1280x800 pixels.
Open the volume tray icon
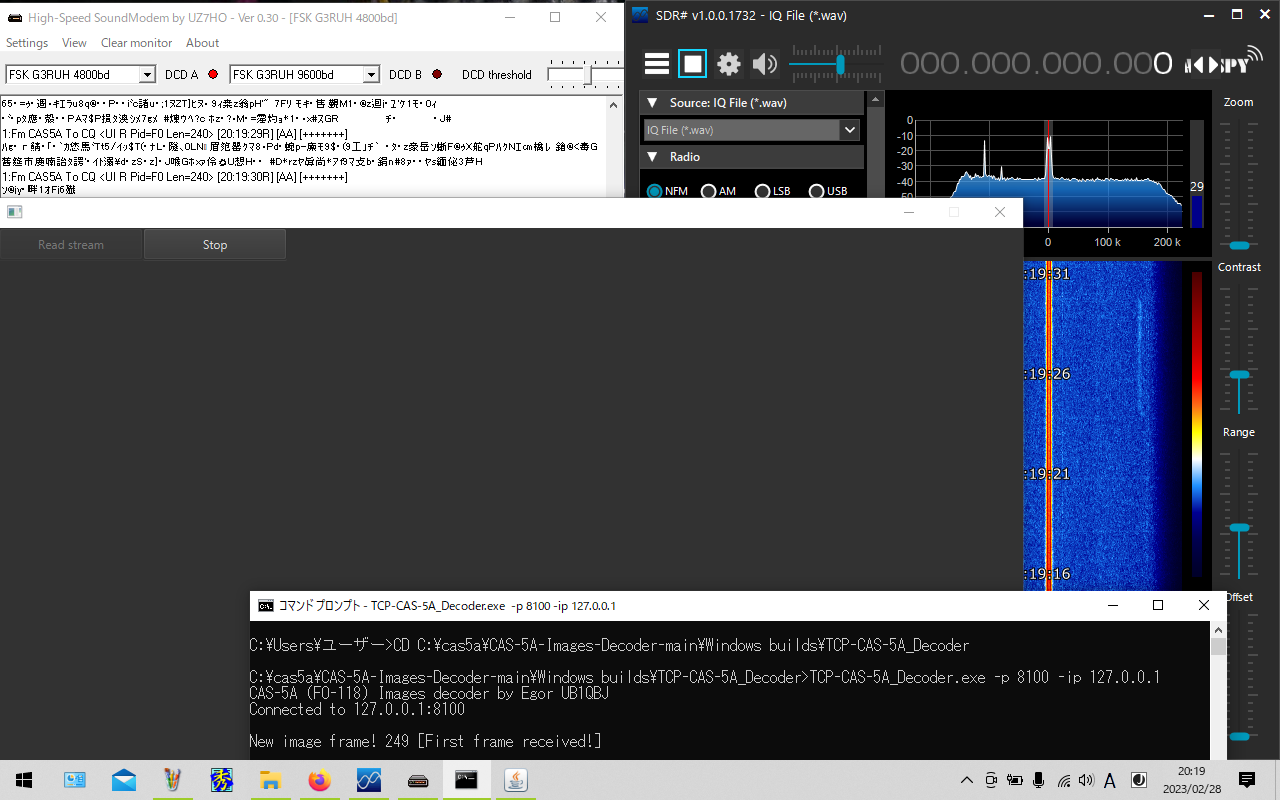(1086, 780)
